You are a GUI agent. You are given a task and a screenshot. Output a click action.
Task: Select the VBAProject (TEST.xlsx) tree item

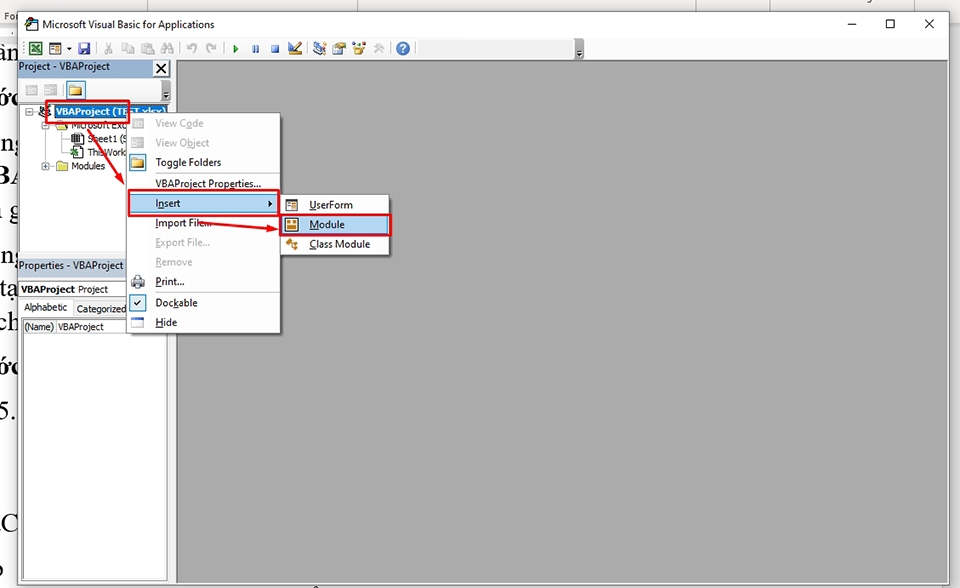pyautogui.click(x=110, y=111)
